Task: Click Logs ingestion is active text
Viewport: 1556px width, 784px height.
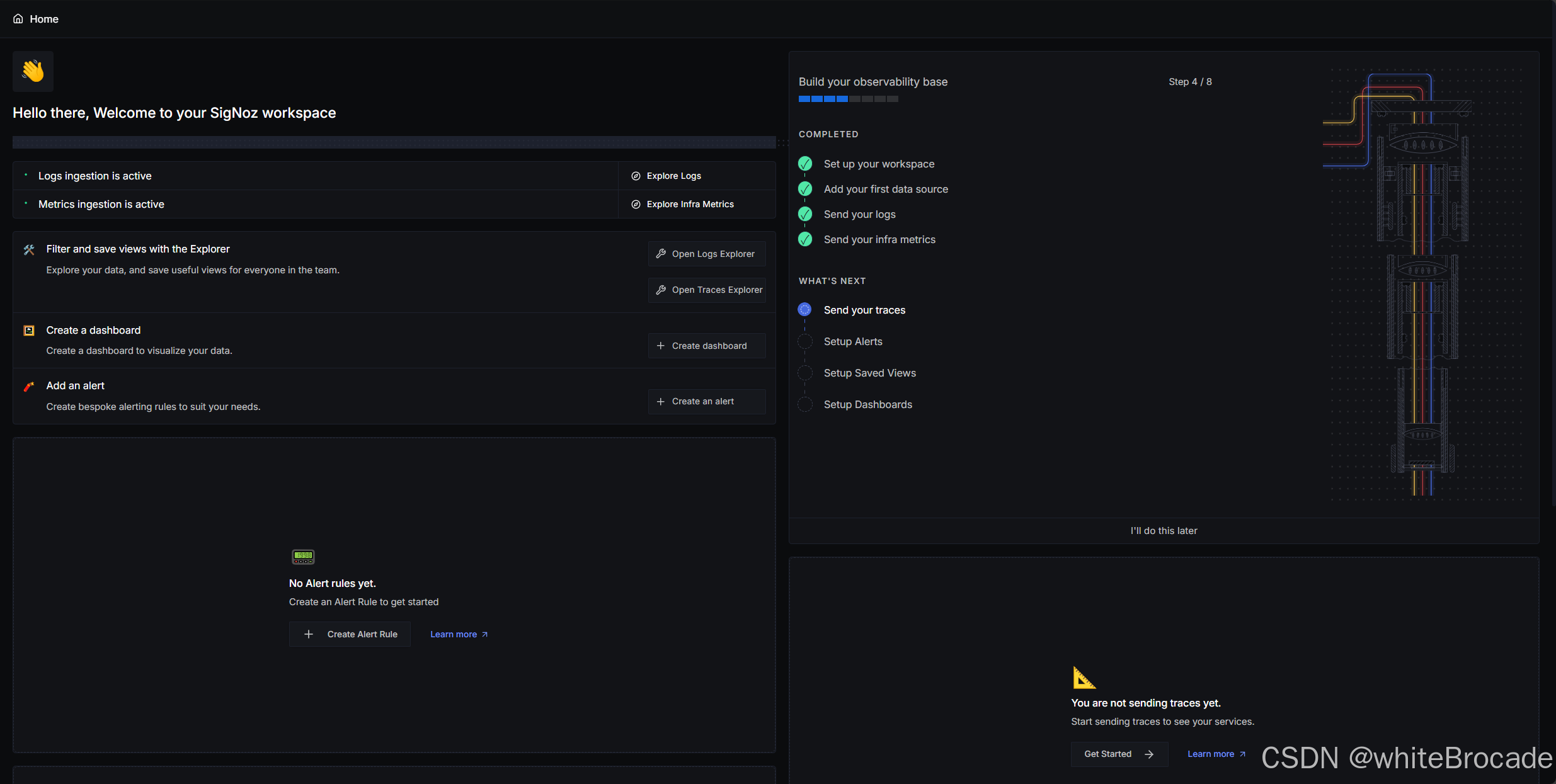Action: click(x=94, y=176)
